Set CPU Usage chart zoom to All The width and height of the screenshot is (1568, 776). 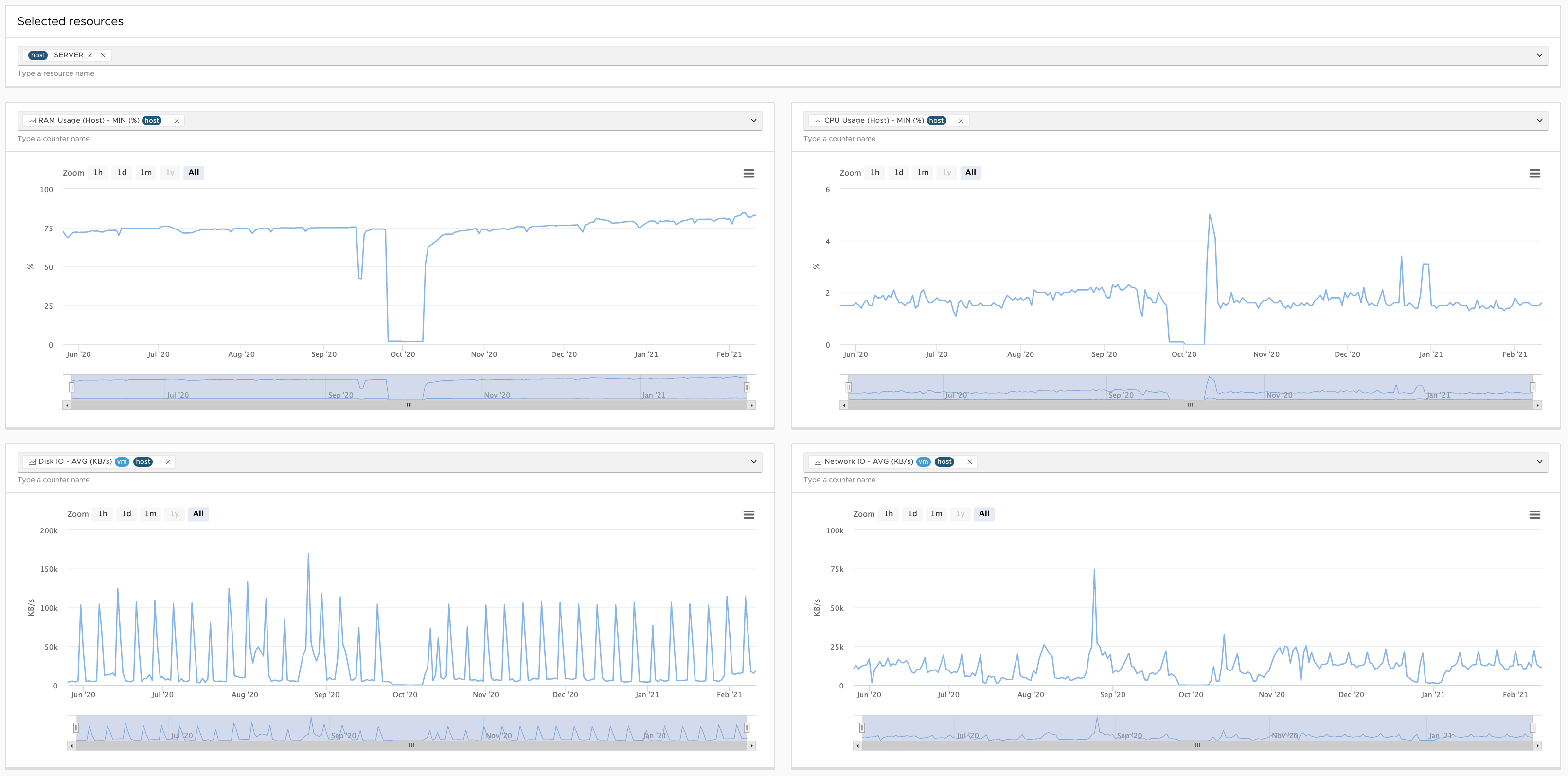click(970, 173)
